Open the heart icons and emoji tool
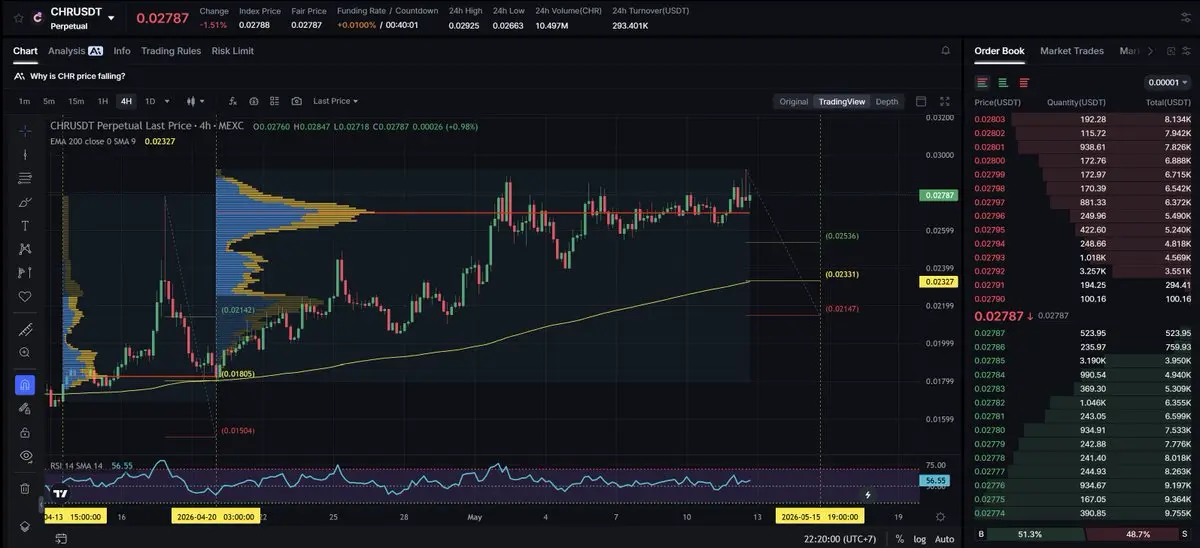 25,297
